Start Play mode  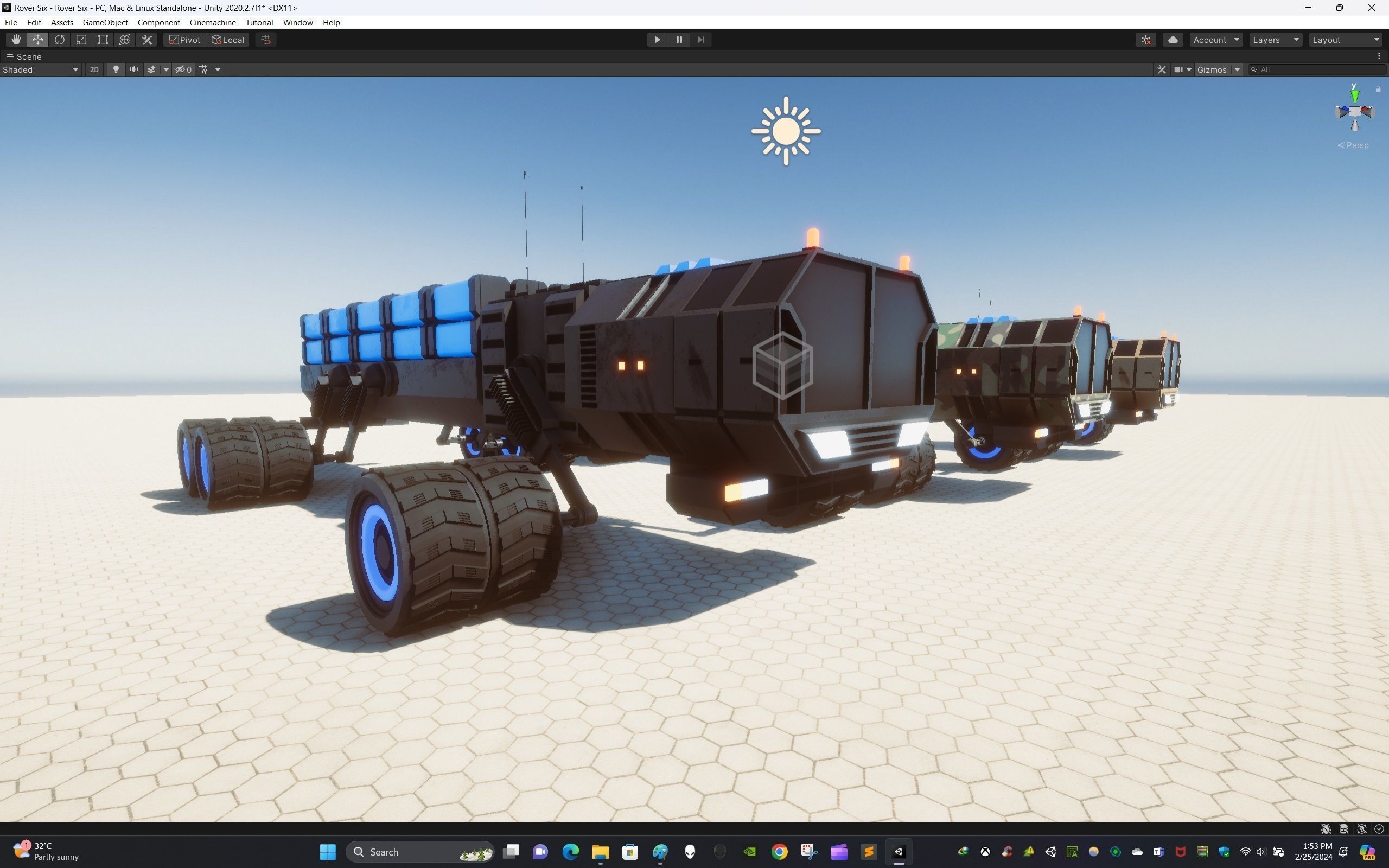pos(657,40)
